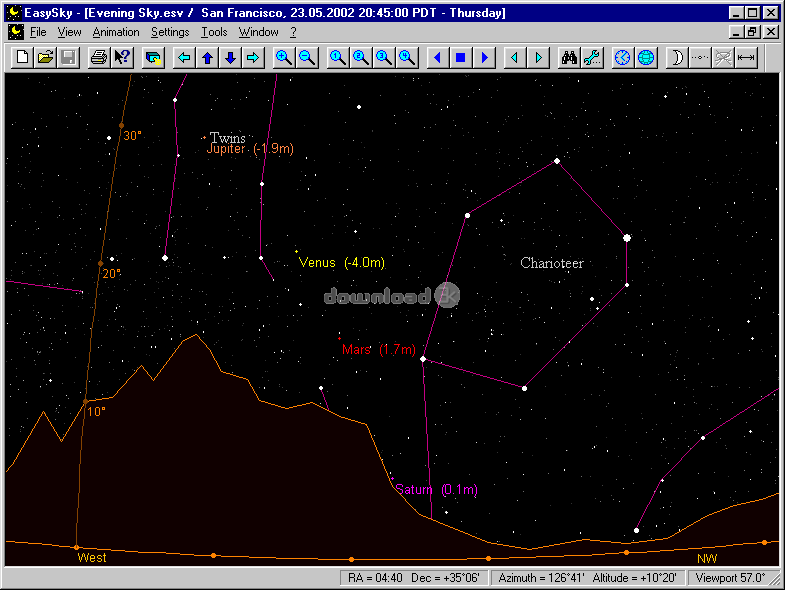Viewport: 785px width, 590px height.
Task: Click the Jupiter (-1.9m) label
Action: 250,149
